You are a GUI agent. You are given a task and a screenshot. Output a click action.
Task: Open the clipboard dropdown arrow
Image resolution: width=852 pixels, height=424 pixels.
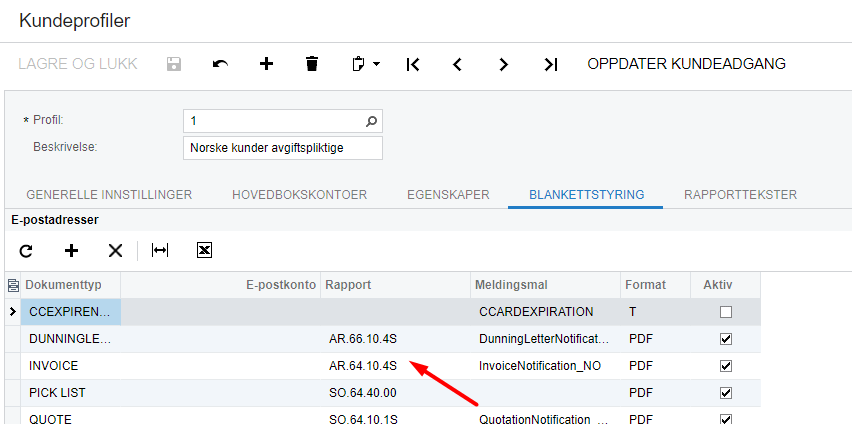click(x=376, y=64)
